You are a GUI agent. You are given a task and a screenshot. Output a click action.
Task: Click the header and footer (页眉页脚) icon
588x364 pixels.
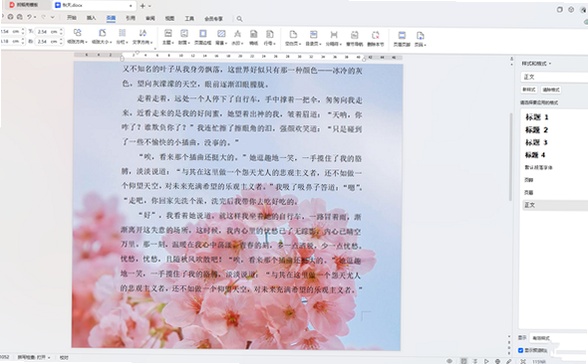pyautogui.click(x=402, y=38)
